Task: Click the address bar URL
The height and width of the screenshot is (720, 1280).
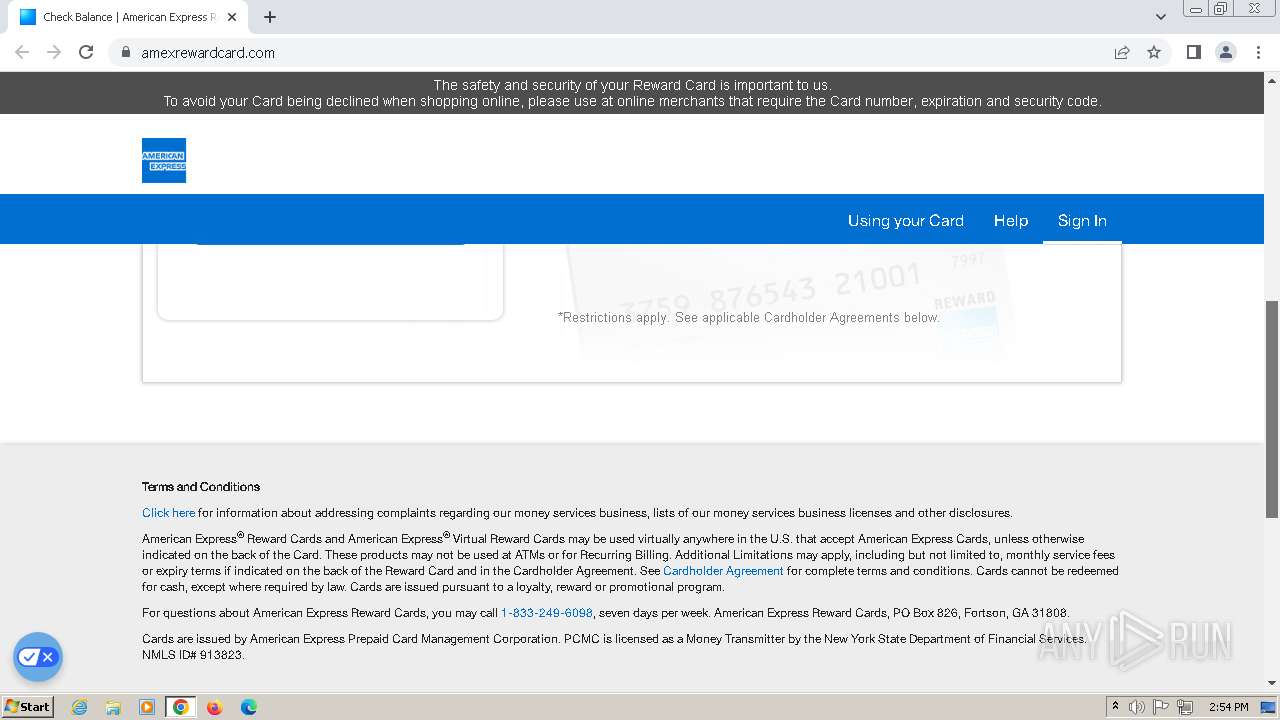Action: 208,53
